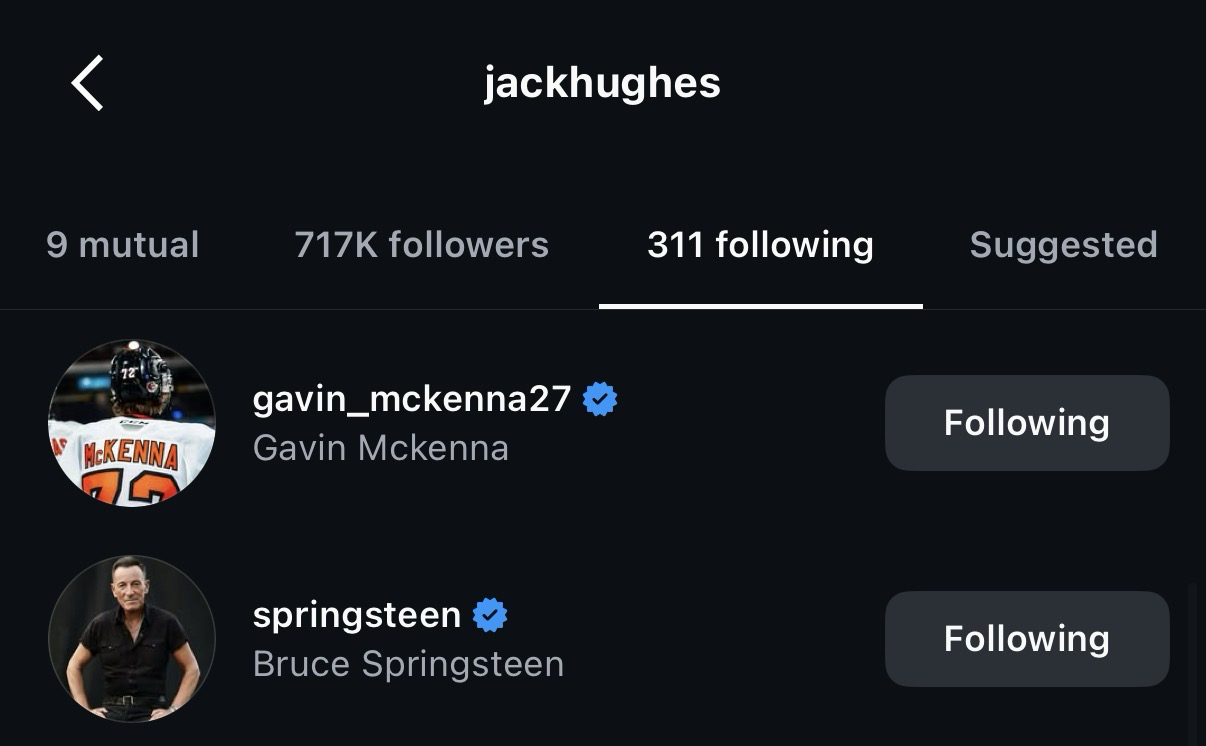Screen dimensions: 1206x746
Task: Click McKENNA jersey nameplate in avatar
Action: (x=130, y=456)
